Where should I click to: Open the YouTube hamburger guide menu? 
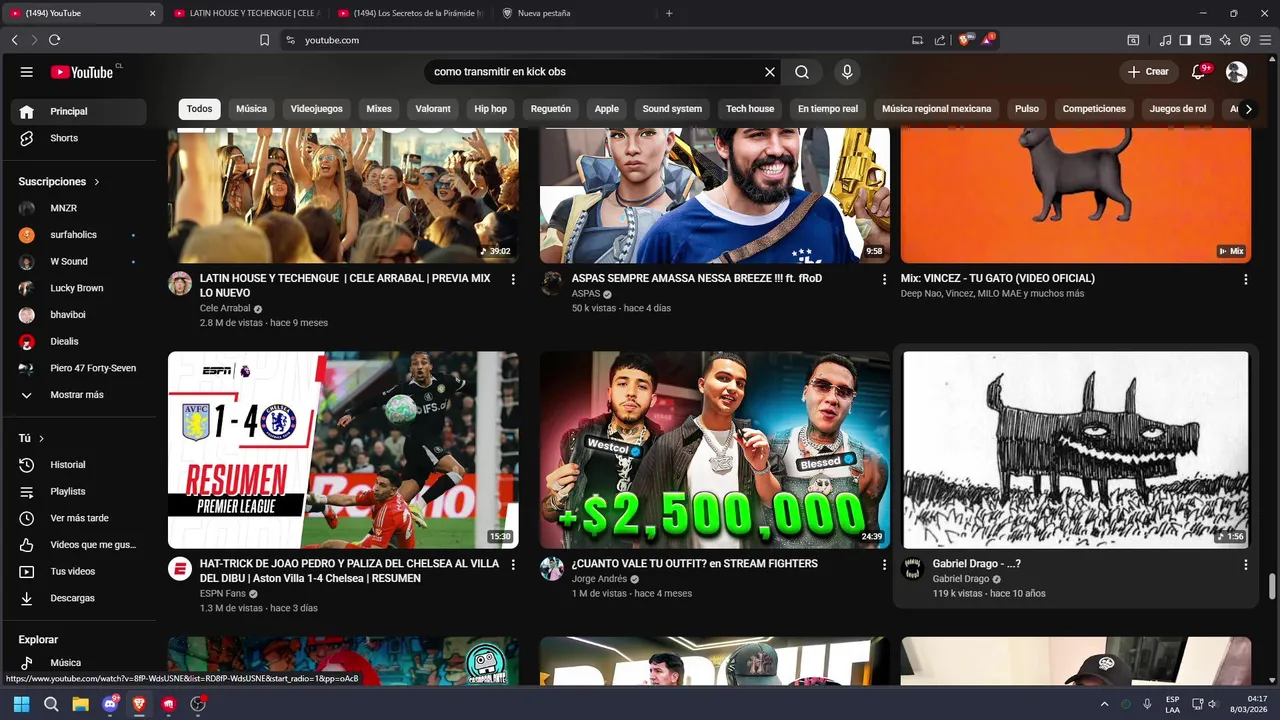pyautogui.click(x=27, y=72)
